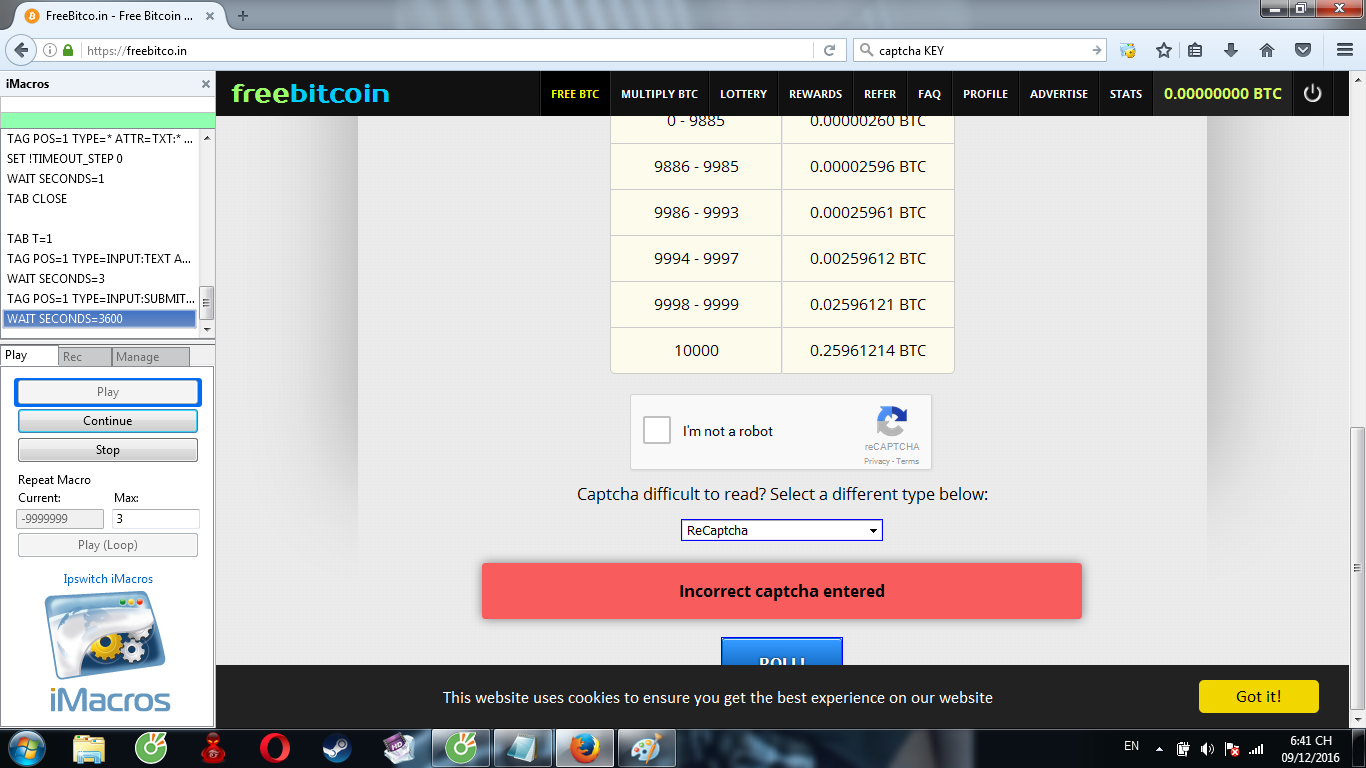Close the iMacros sidebar panel
The height and width of the screenshot is (768, 1366).
[x=206, y=84]
